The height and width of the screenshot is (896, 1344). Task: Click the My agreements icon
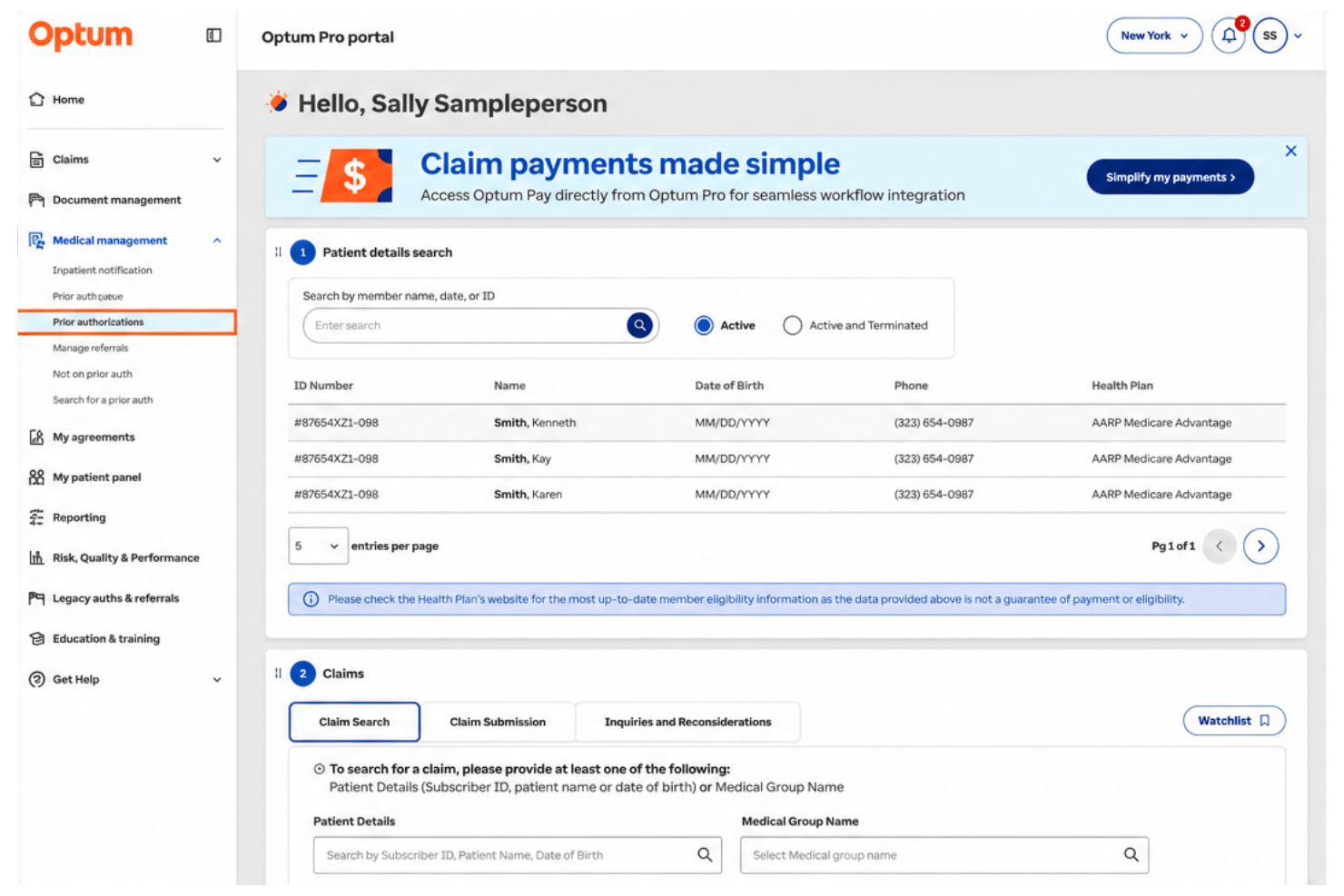(36, 438)
